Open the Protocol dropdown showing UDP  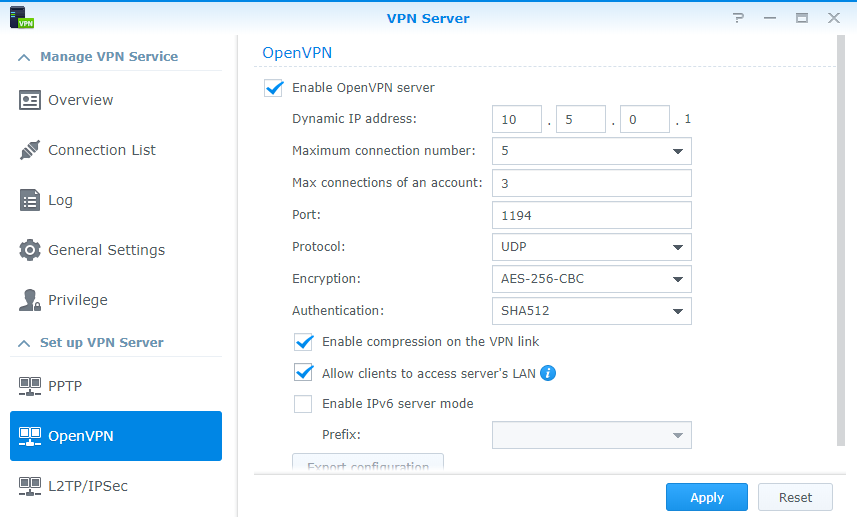[x=592, y=247]
